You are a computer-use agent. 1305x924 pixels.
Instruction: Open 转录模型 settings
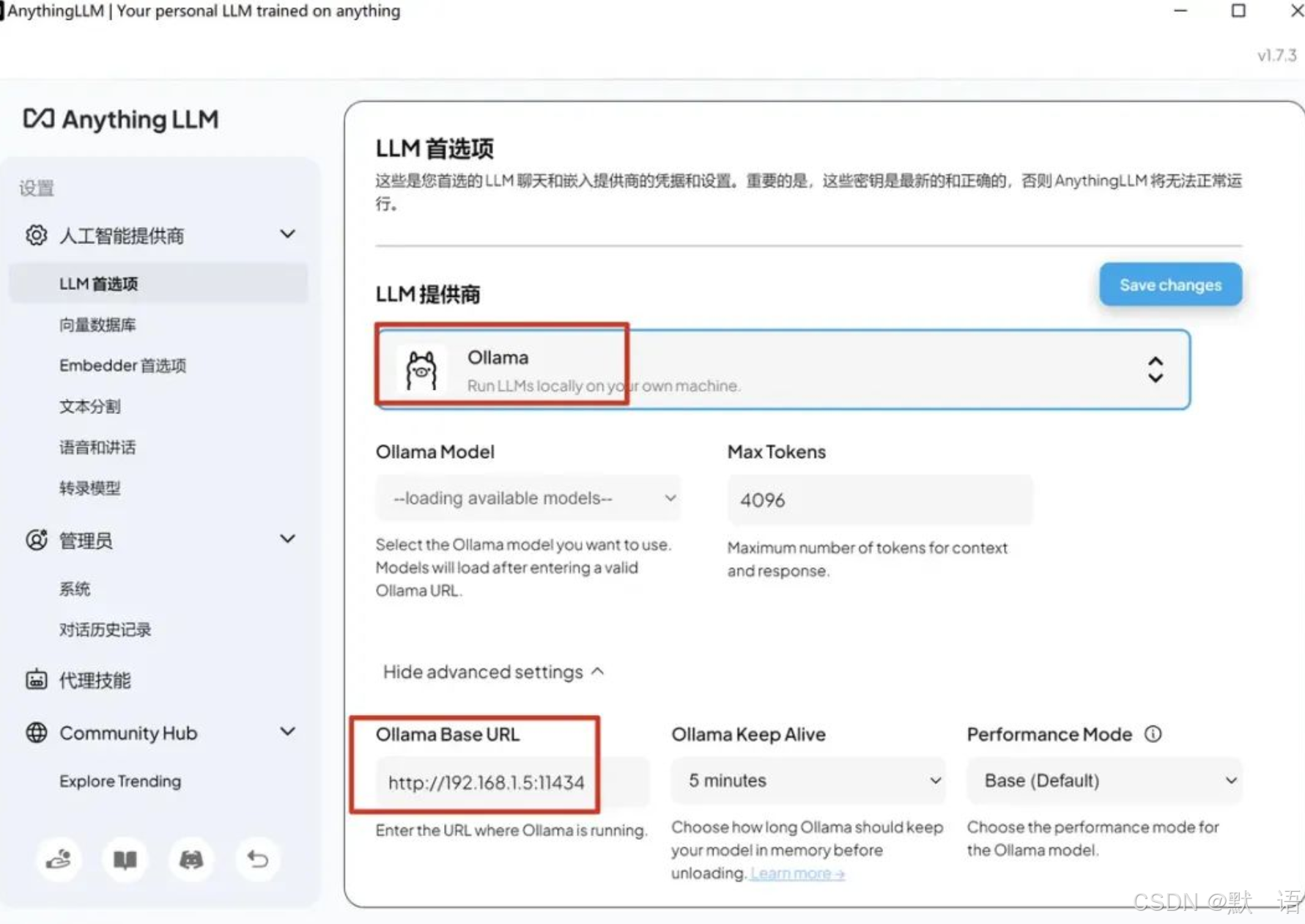89,488
